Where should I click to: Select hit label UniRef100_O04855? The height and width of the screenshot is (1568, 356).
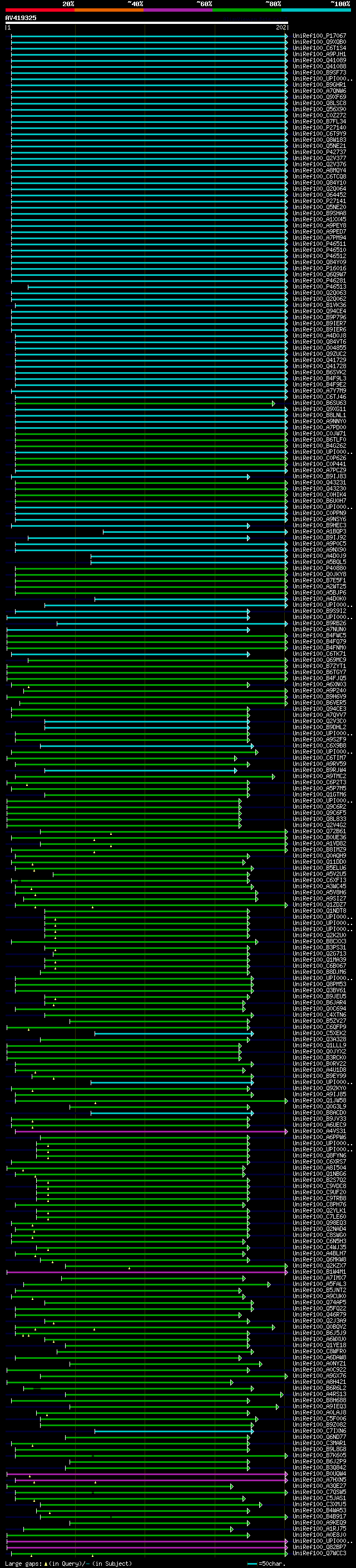(x=319, y=348)
